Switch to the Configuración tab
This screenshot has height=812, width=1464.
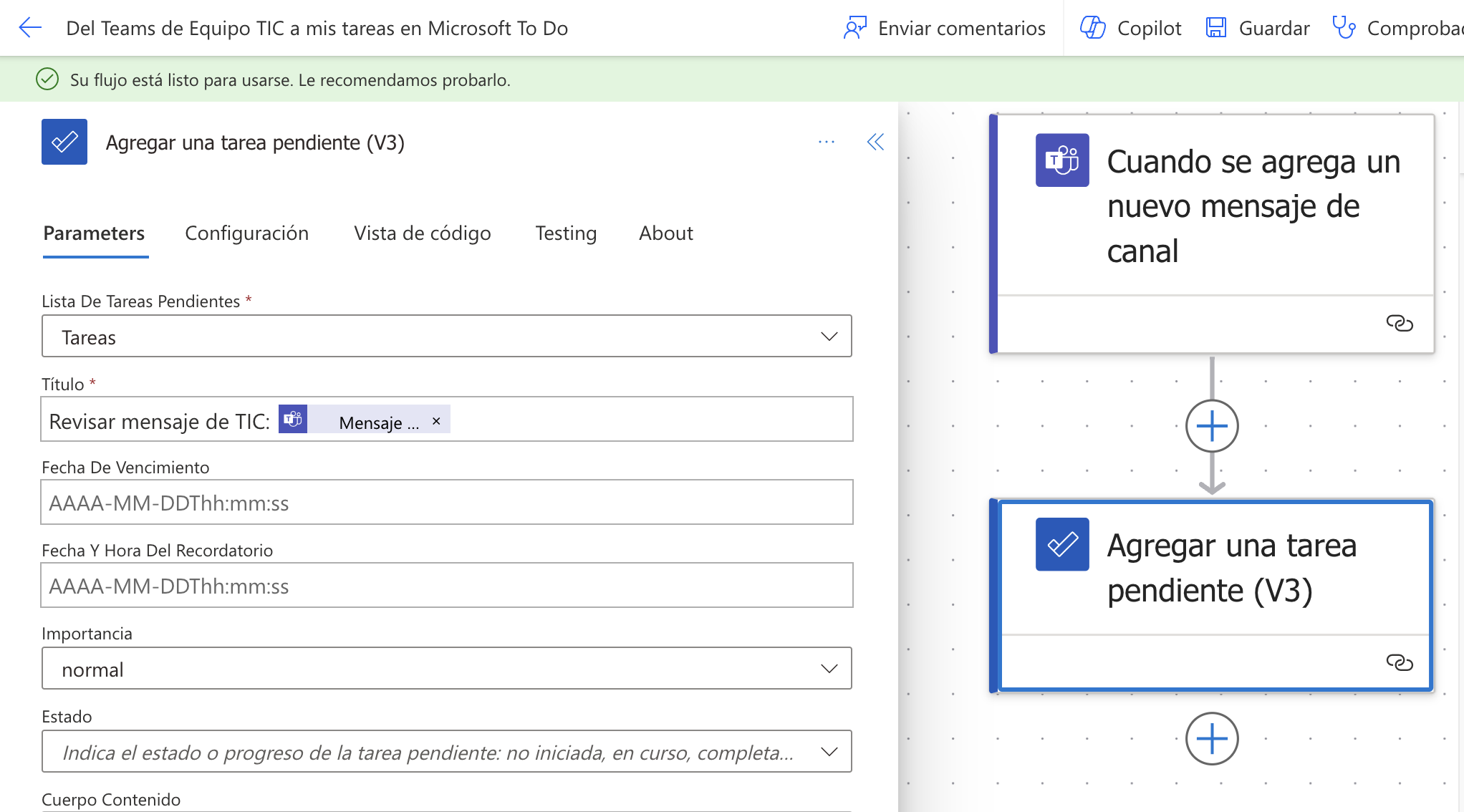(x=246, y=233)
